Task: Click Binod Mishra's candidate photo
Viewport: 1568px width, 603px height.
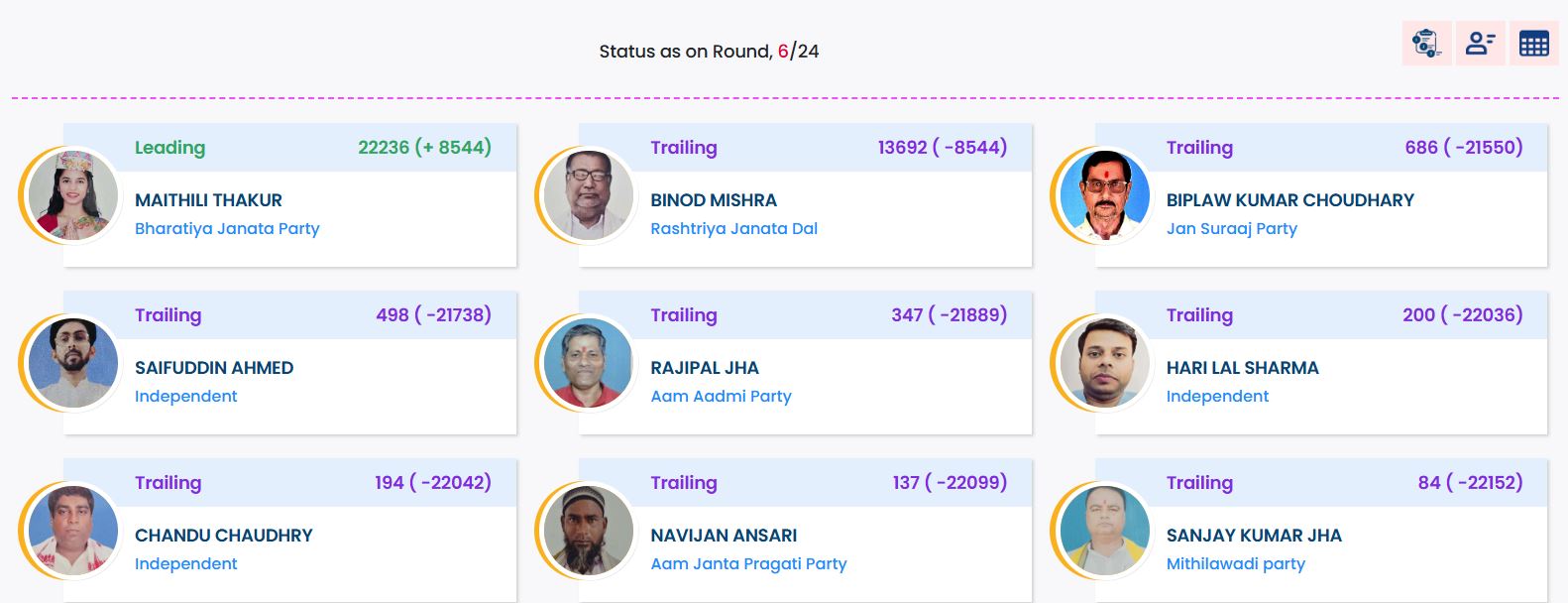Action: click(x=589, y=195)
